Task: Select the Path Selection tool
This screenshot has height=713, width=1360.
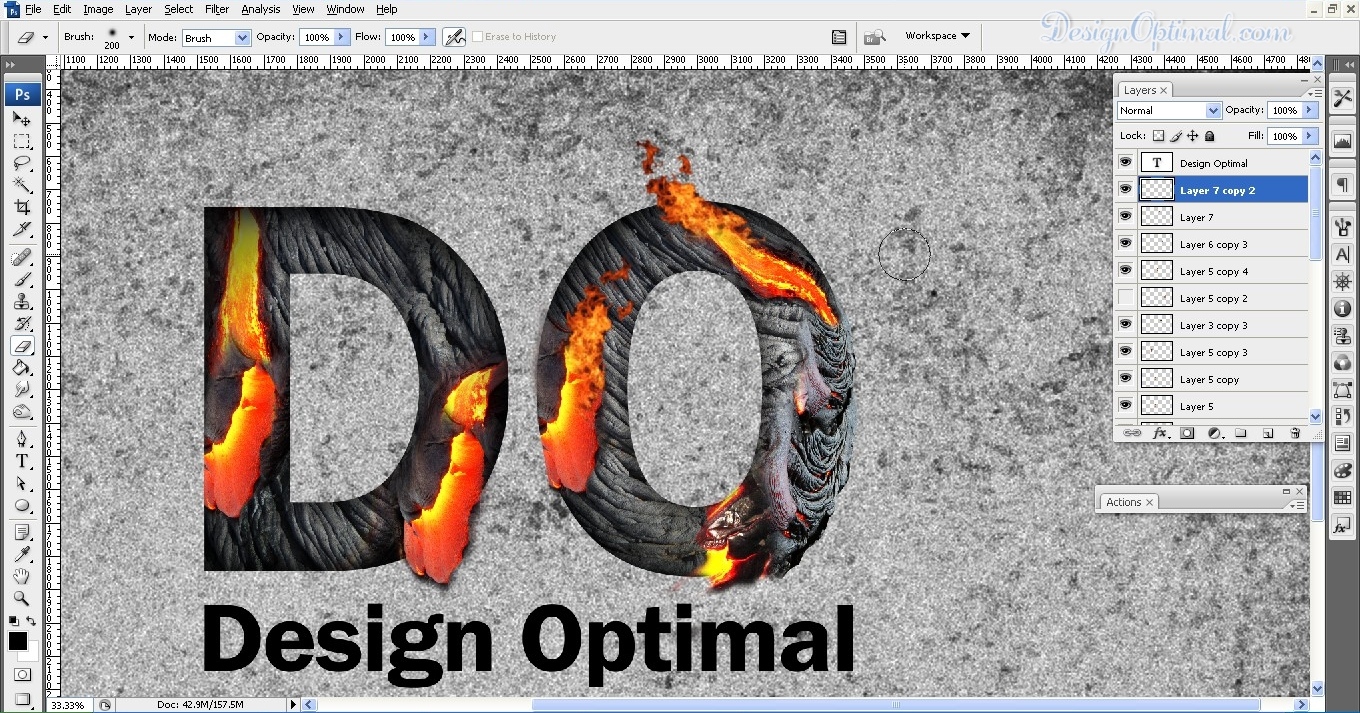Action: pos(22,483)
